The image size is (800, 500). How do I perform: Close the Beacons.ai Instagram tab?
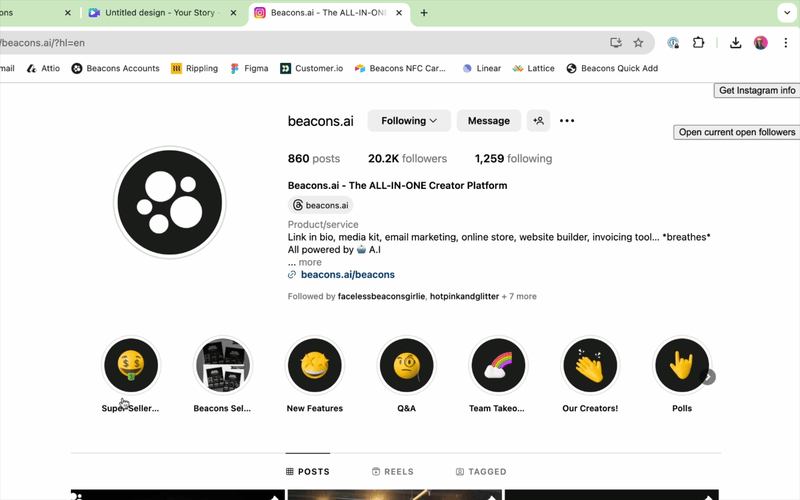399,13
